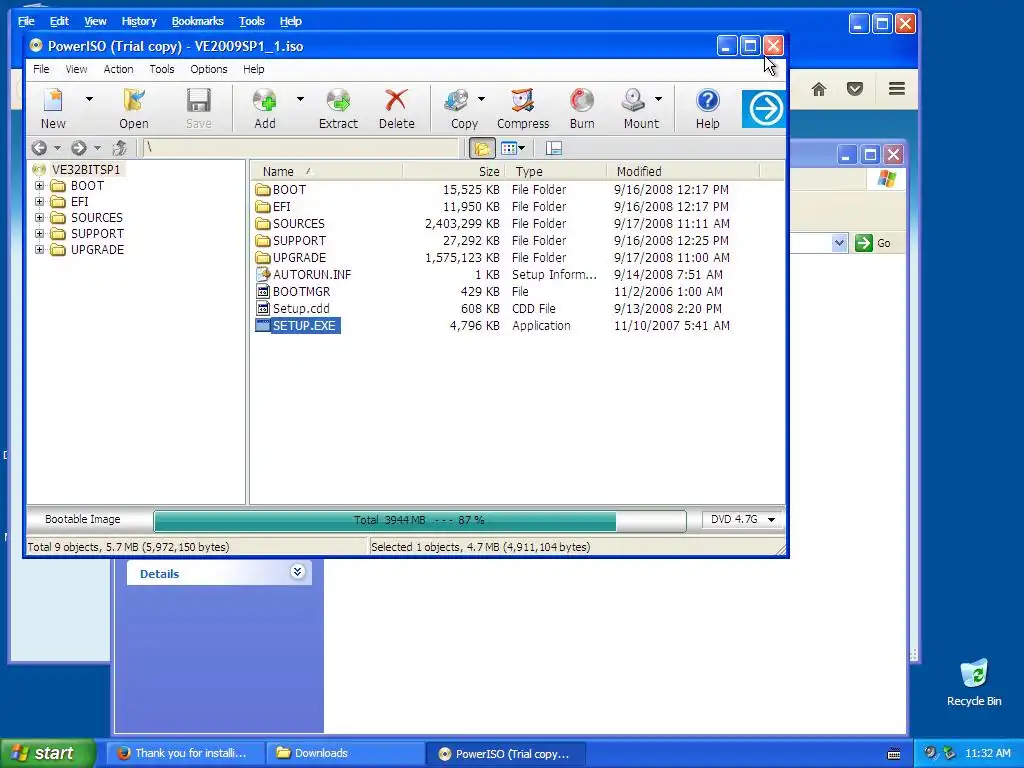The width and height of the screenshot is (1024, 768).
Task: Click the path address field
Action: (x=300, y=148)
